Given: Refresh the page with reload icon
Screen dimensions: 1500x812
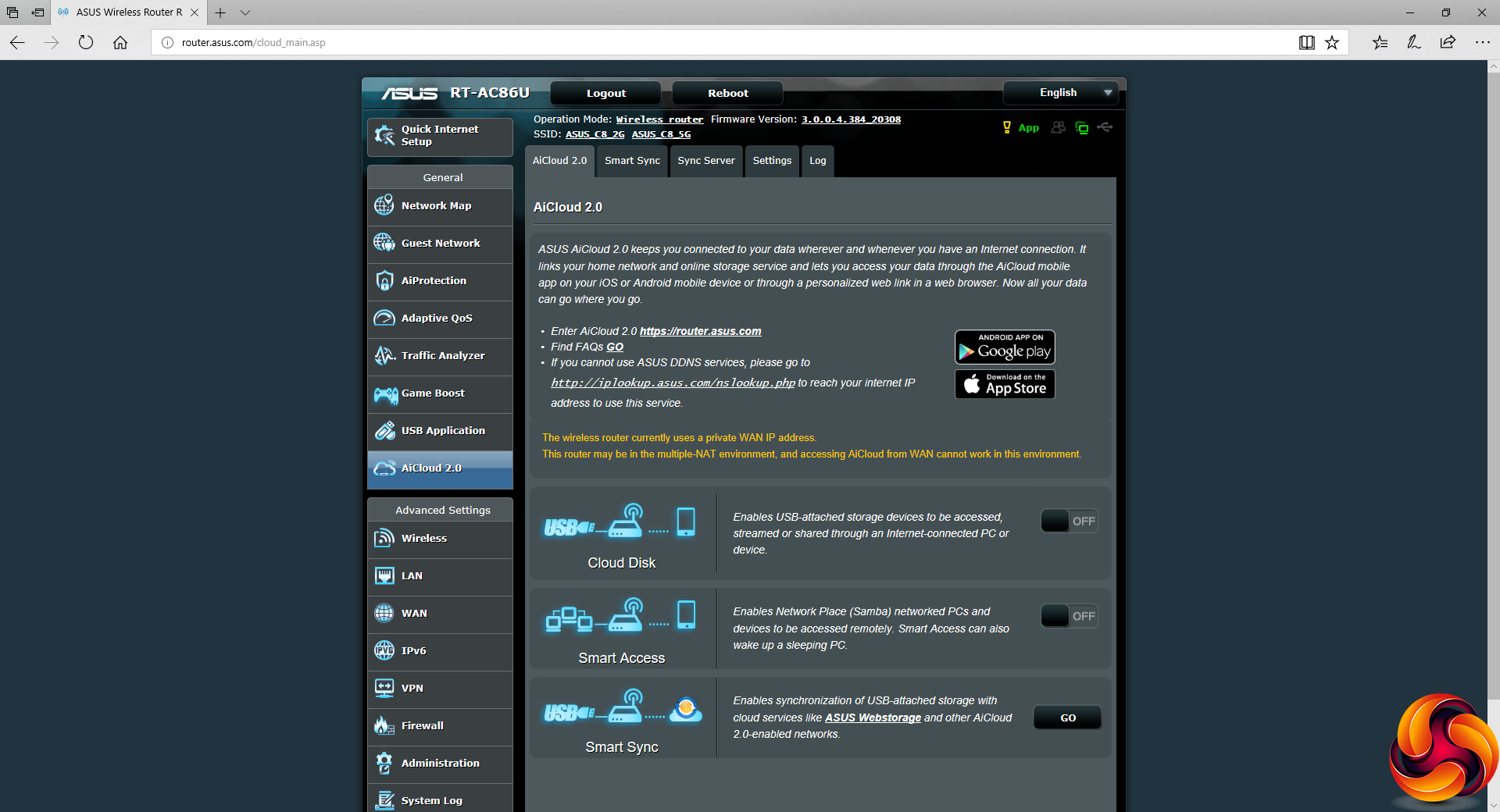Looking at the screenshot, I should coord(86,42).
